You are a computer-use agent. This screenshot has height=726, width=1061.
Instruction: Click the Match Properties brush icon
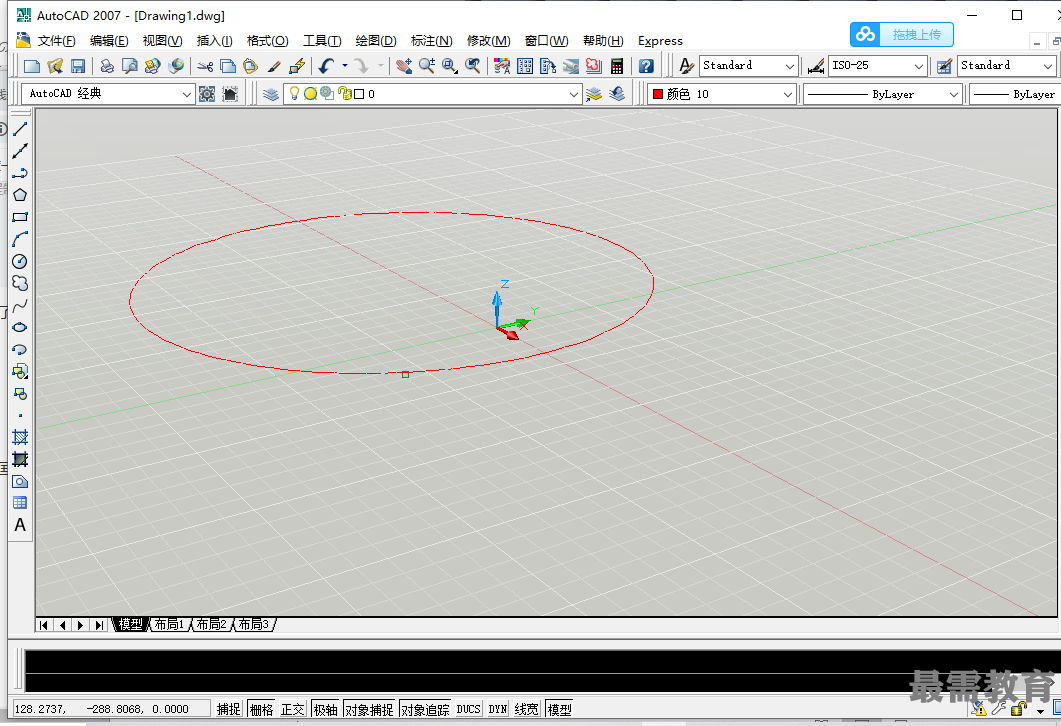(274, 66)
